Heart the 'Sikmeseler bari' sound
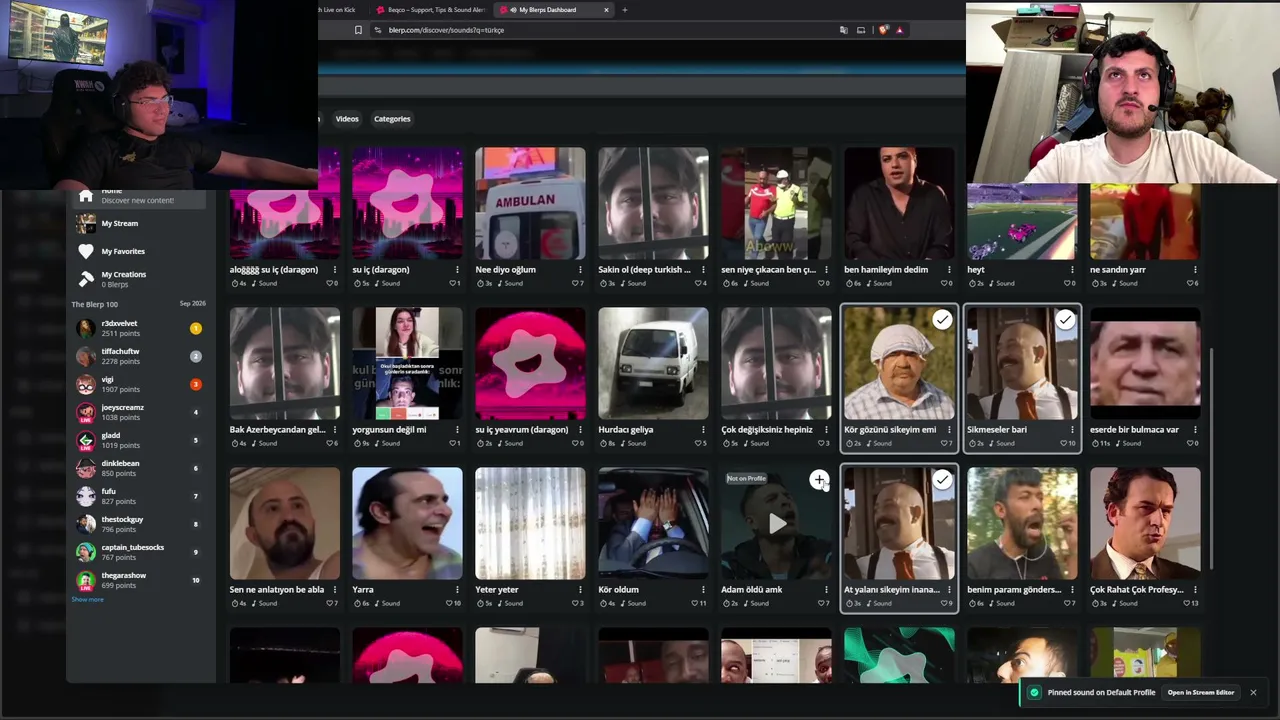The width and height of the screenshot is (1280, 720). (1064, 443)
